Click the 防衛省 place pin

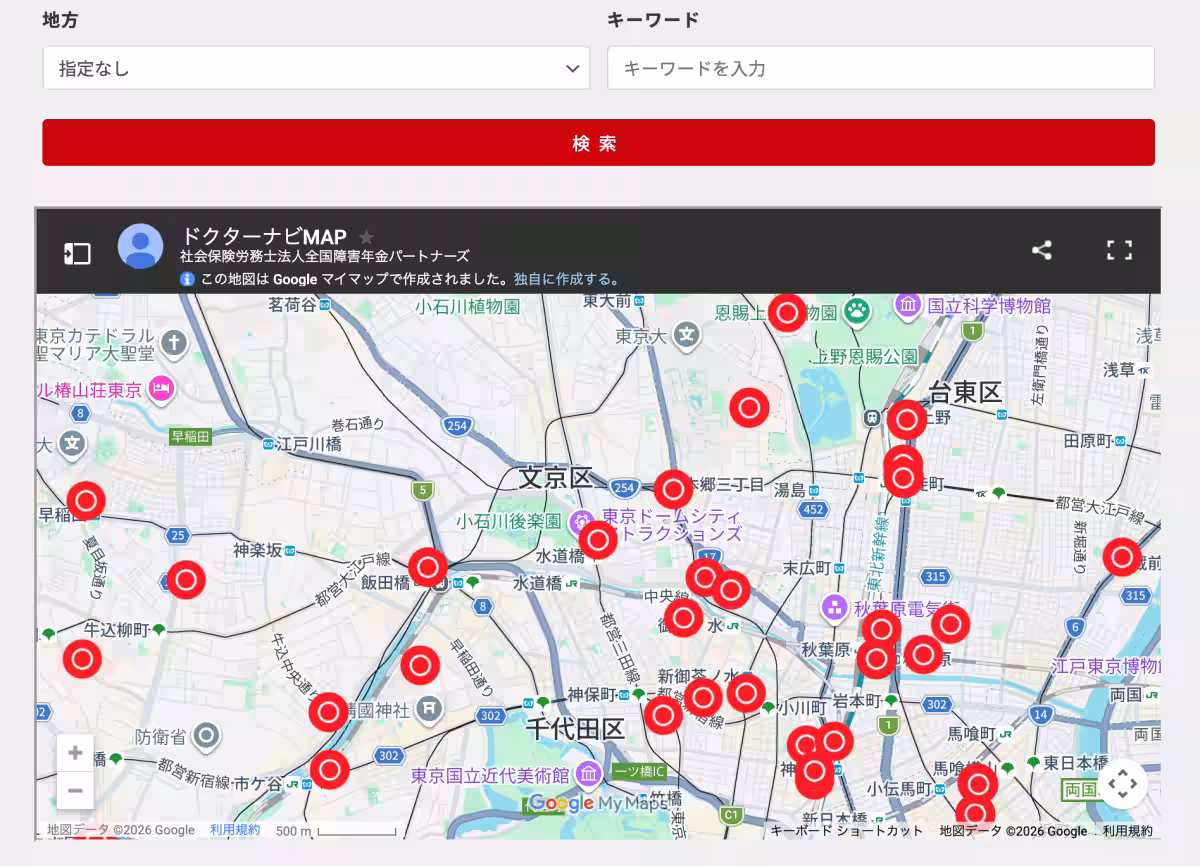207,737
